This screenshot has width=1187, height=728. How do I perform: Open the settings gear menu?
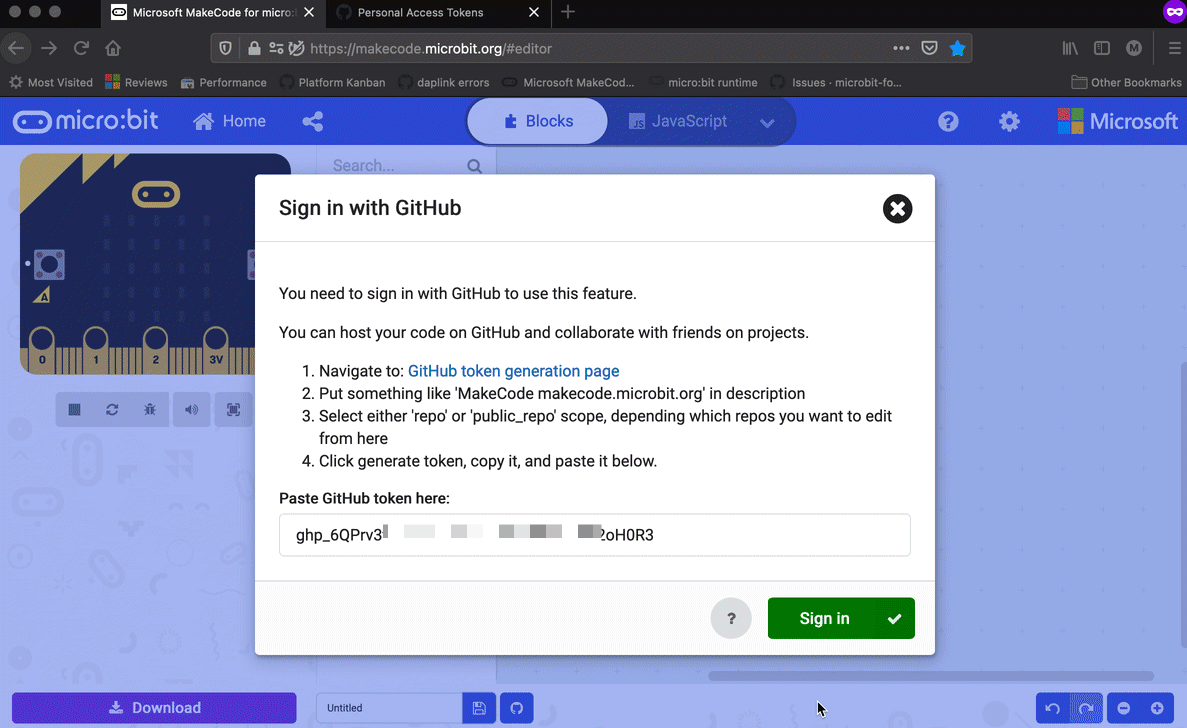pyautogui.click(x=1009, y=121)
